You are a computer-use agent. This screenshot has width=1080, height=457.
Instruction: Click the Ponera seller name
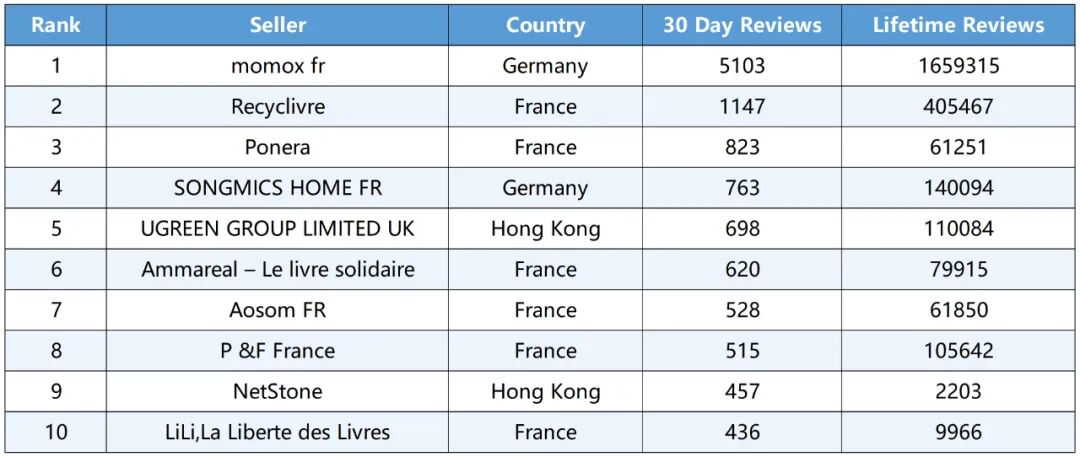coord(278,147)
